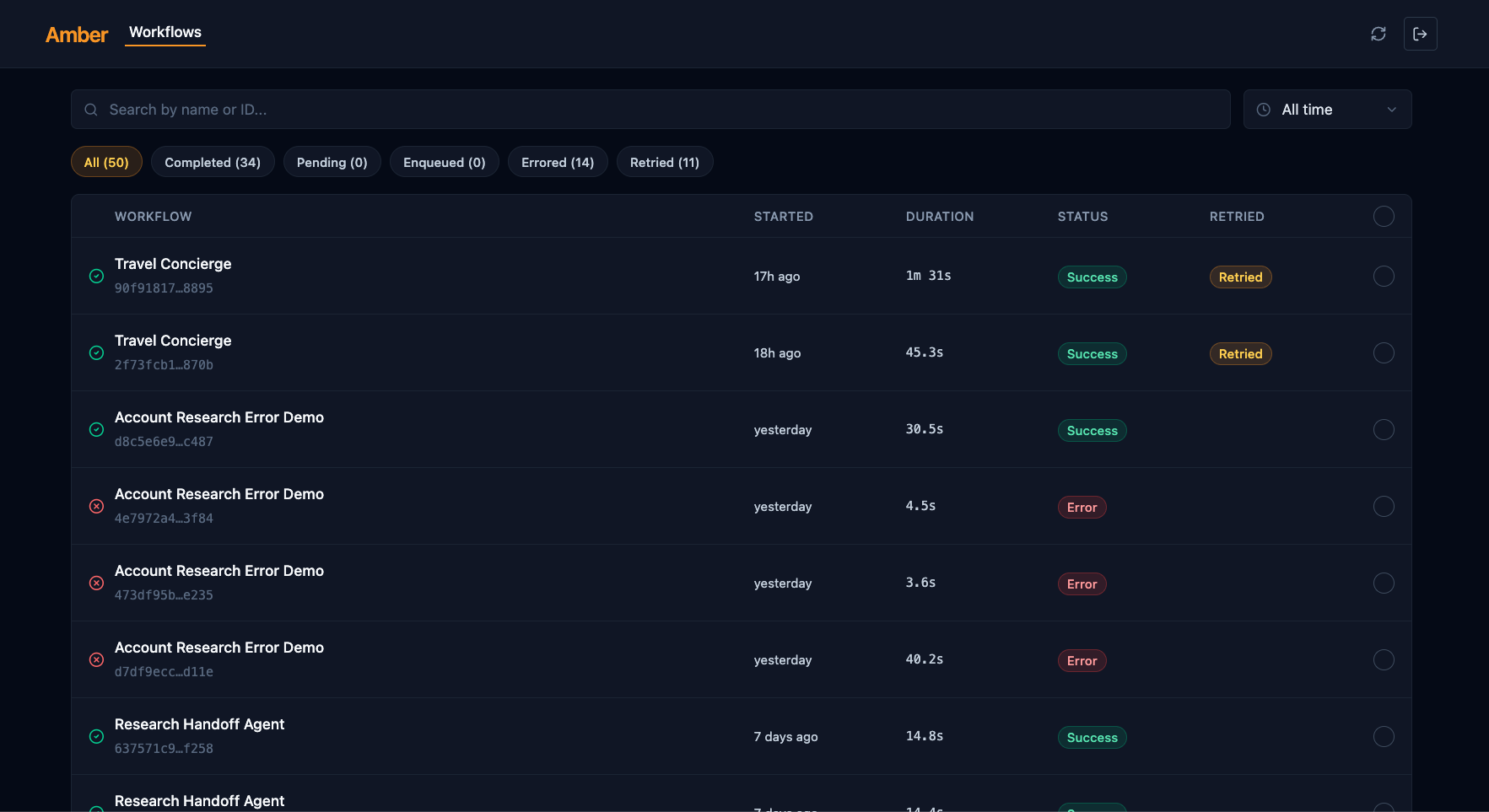
Task: Select the All (50) filter
Action: coord(106,162)
